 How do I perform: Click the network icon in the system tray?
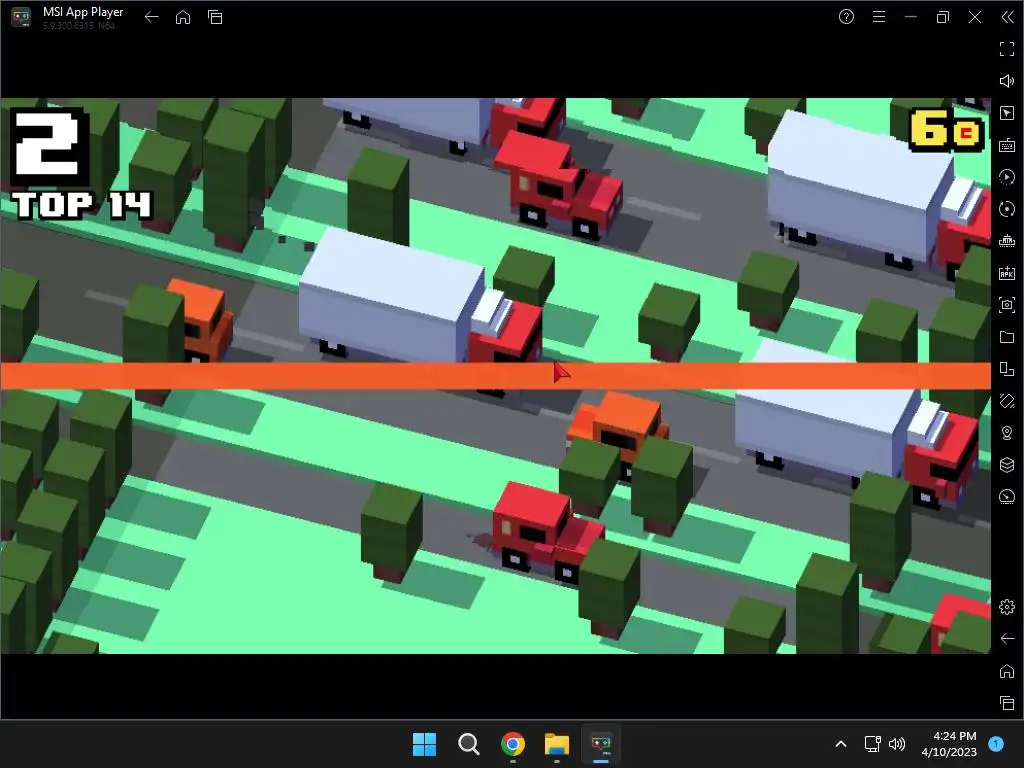point(872,744)
